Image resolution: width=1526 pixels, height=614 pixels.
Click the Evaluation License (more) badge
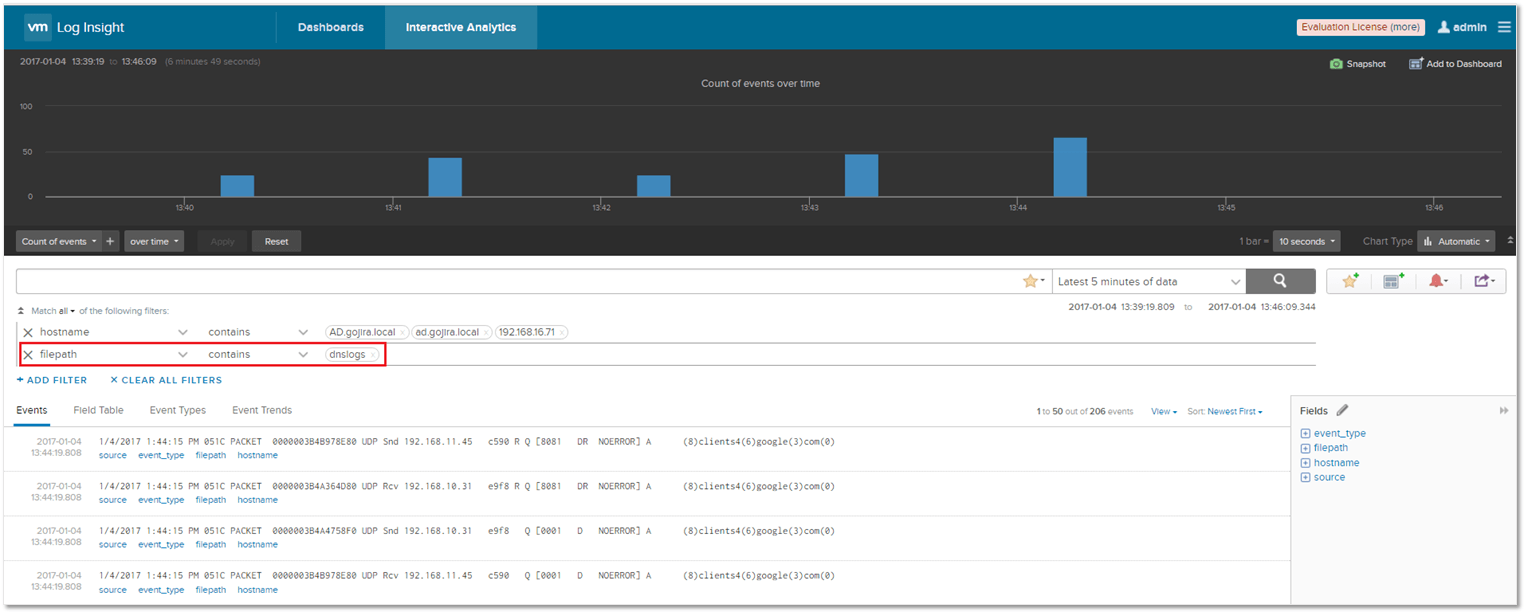coord(1361,27)
